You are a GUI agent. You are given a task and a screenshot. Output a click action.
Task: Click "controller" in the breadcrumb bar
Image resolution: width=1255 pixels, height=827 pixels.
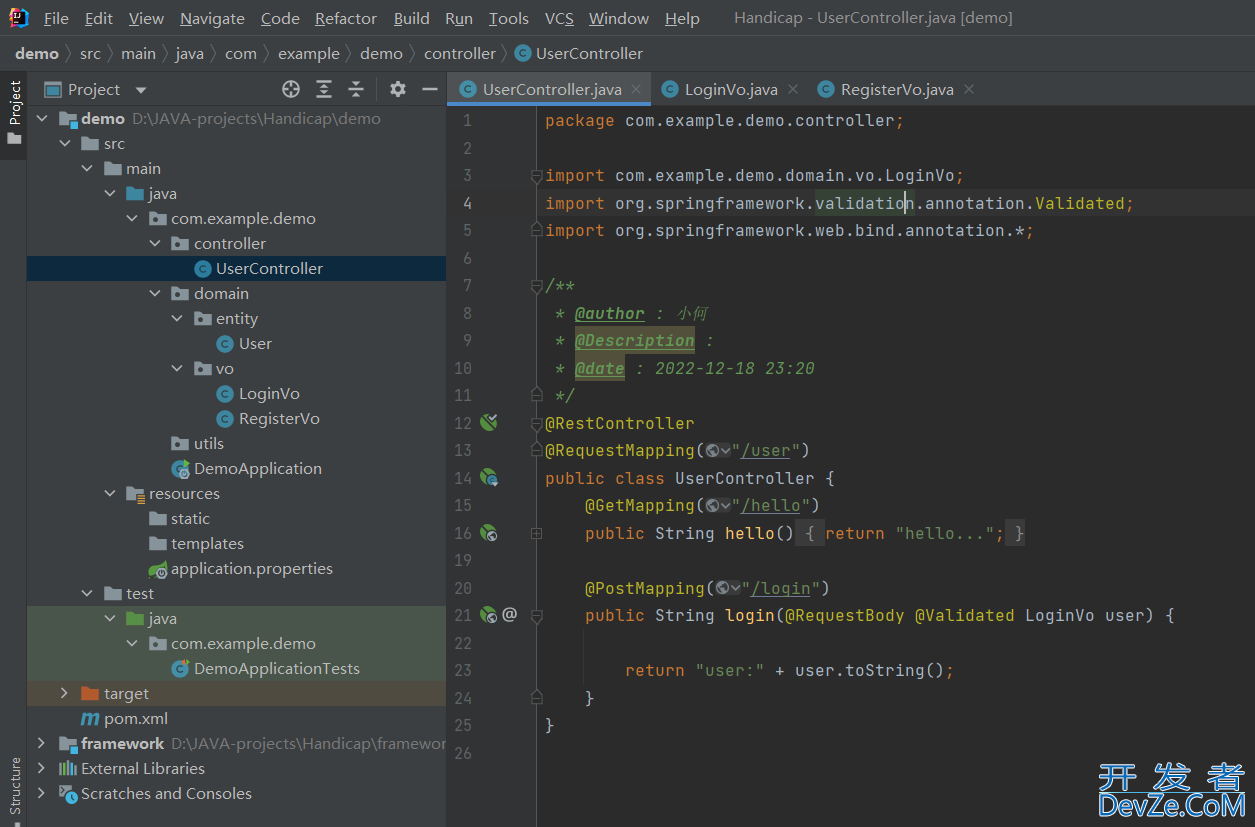[x=460, y=53]
